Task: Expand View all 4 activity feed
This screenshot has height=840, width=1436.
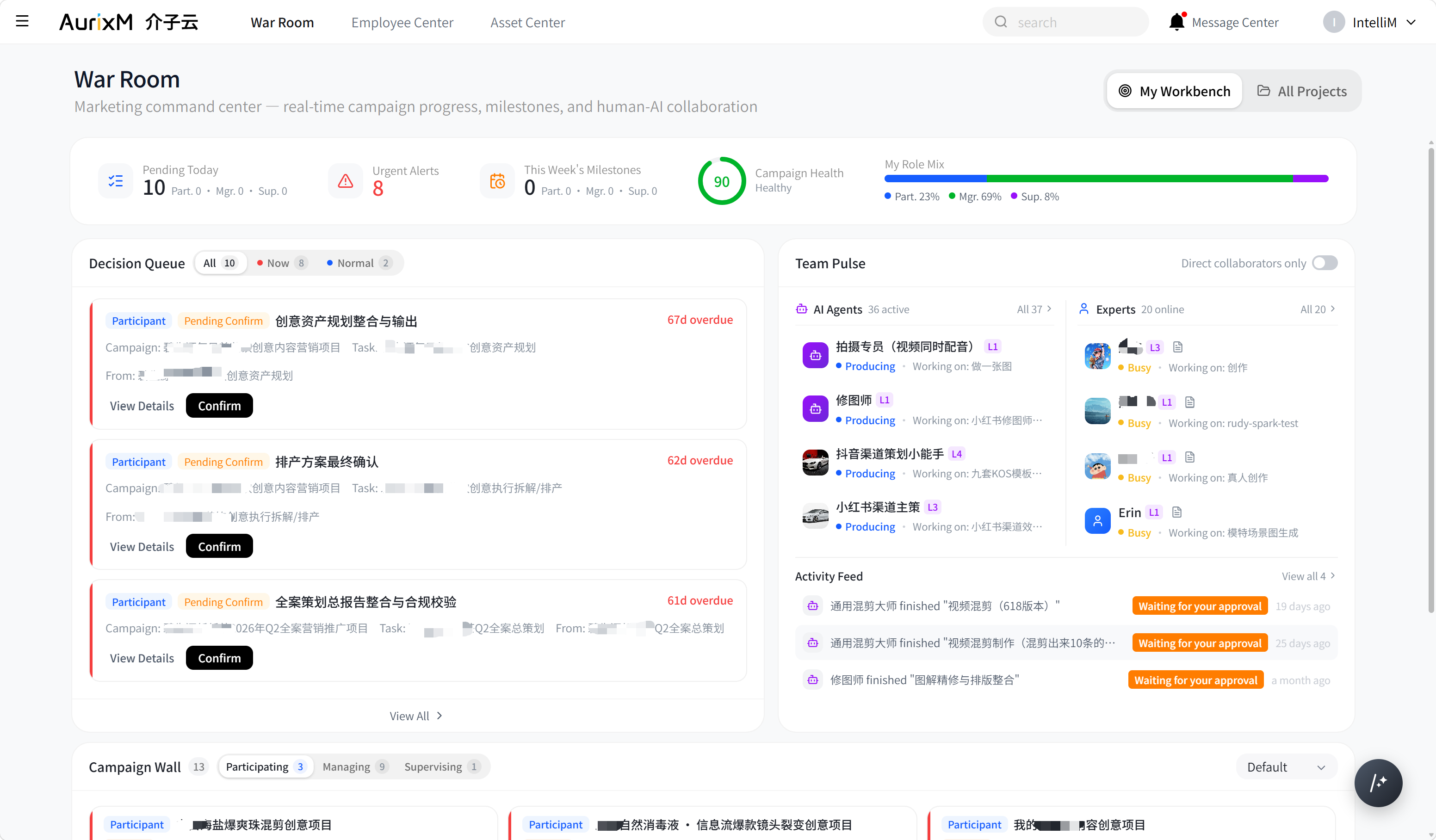Action: click(1308, 575)
